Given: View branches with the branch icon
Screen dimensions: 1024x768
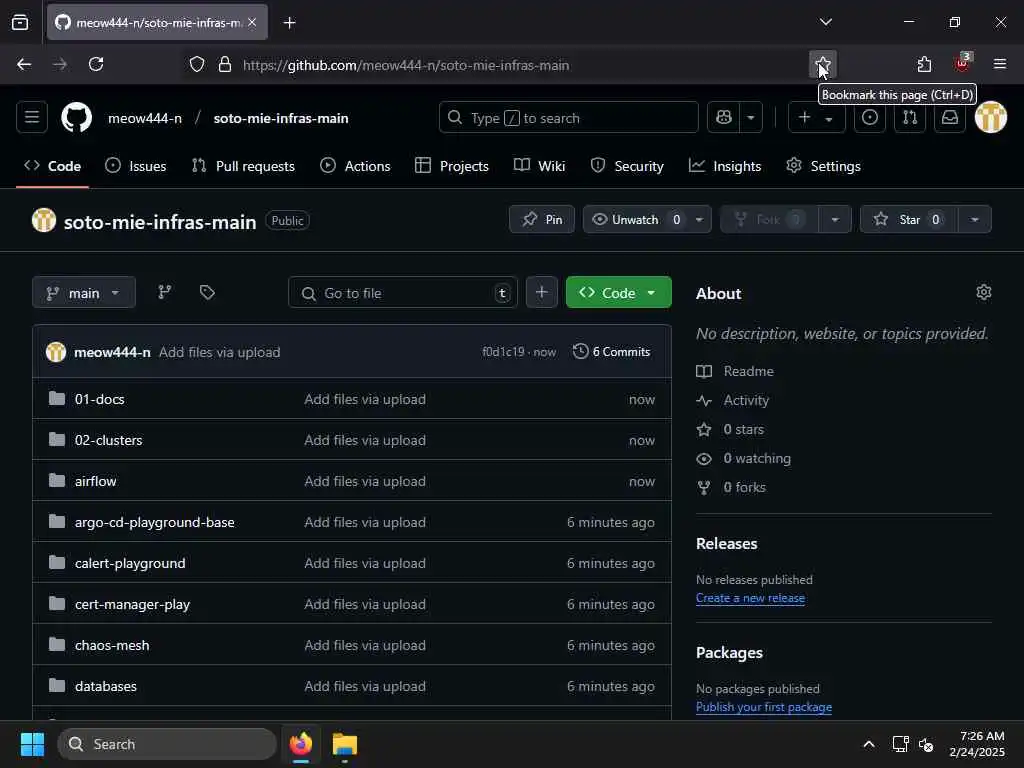Looking at the screenshot, I should tap(165, 293).
